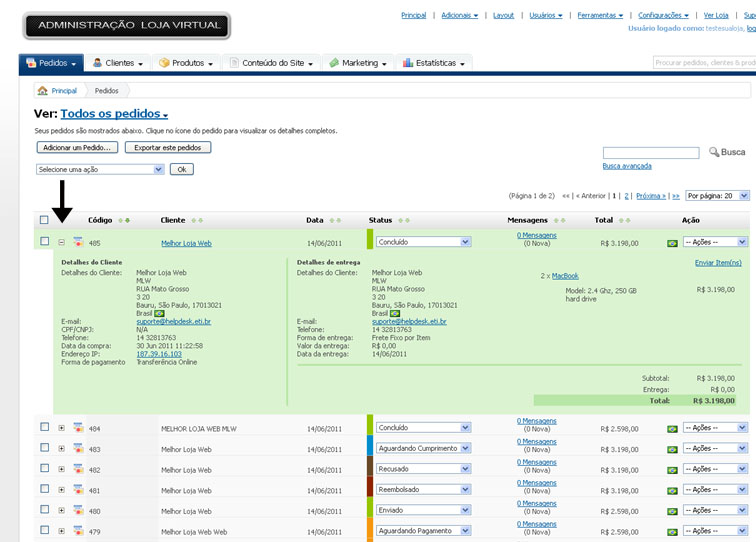Viewport: 756px width, 542px height.
Task: Sort by Total using the sort arrows
Action: pos(624,220)
